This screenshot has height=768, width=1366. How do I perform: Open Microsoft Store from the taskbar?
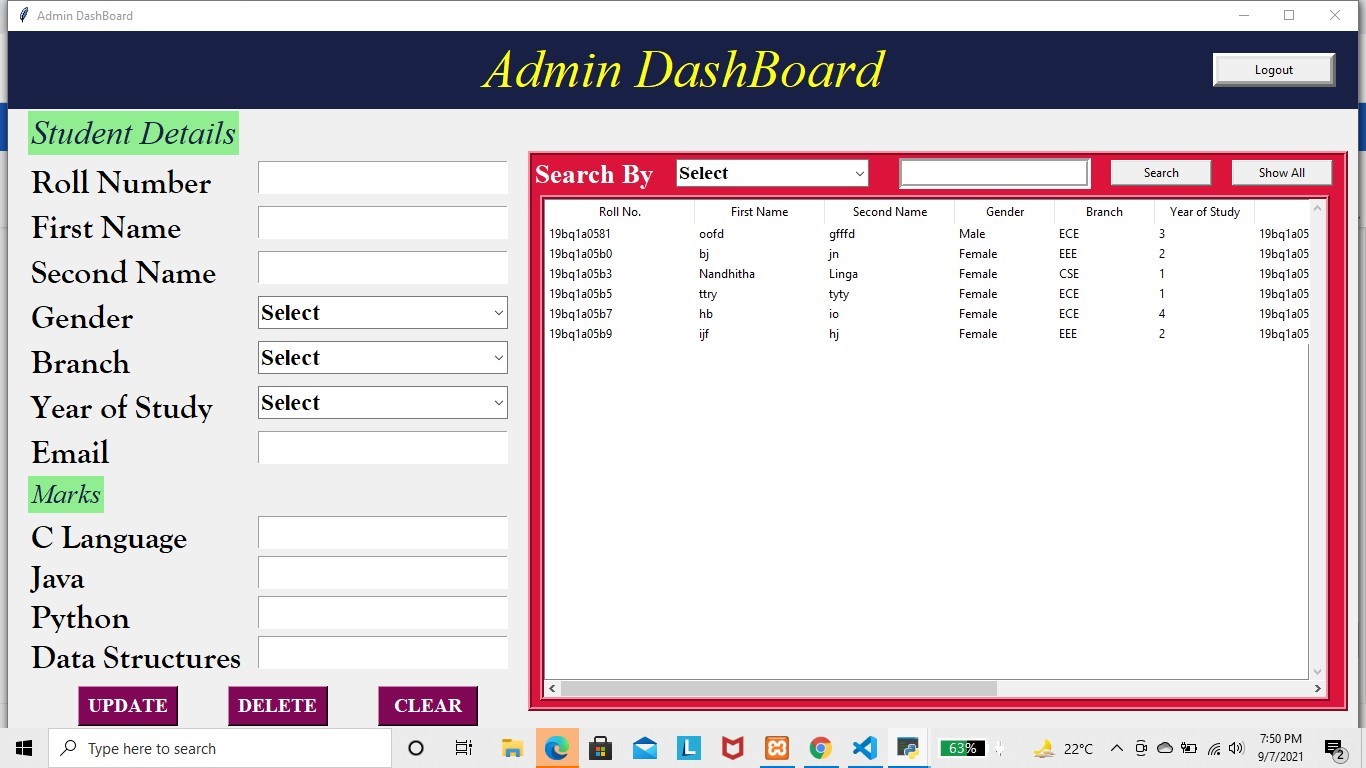pos(600,748)
